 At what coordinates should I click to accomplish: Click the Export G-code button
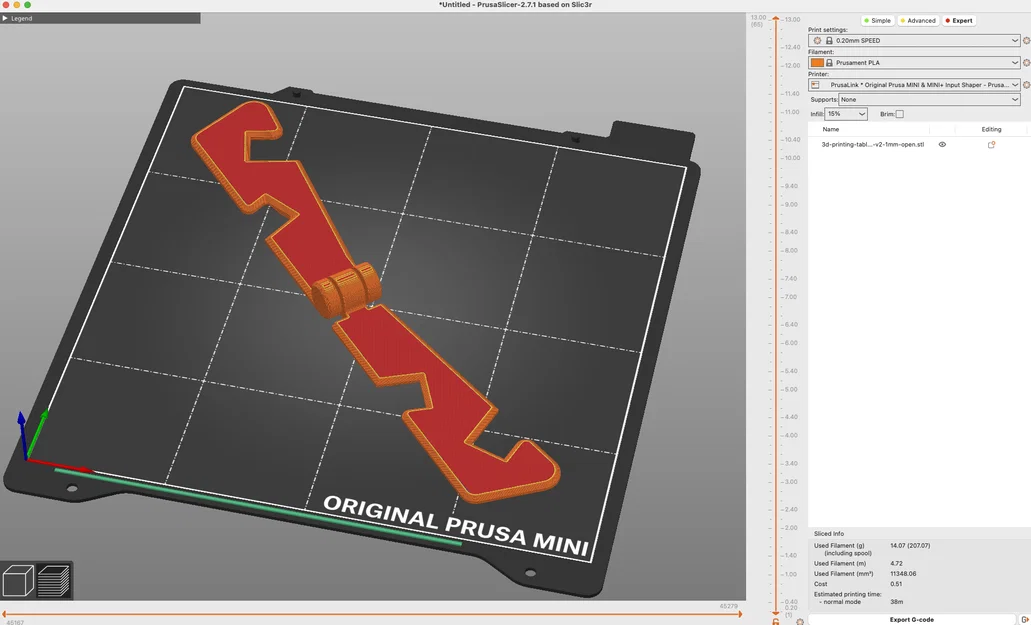911,620
